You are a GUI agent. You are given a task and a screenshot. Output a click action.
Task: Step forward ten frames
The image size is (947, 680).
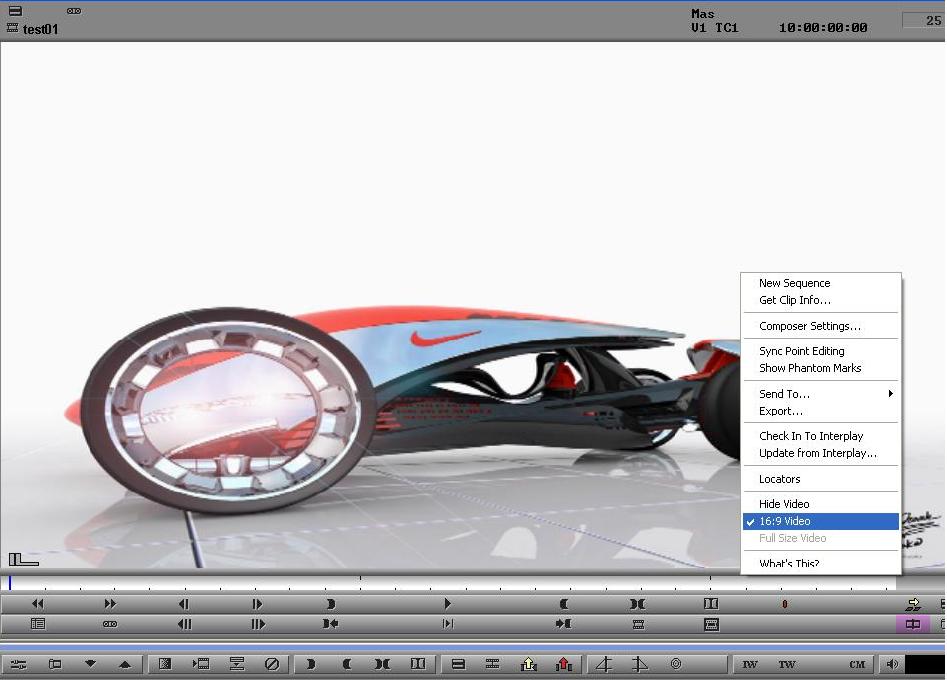click(x=257, y=623)
